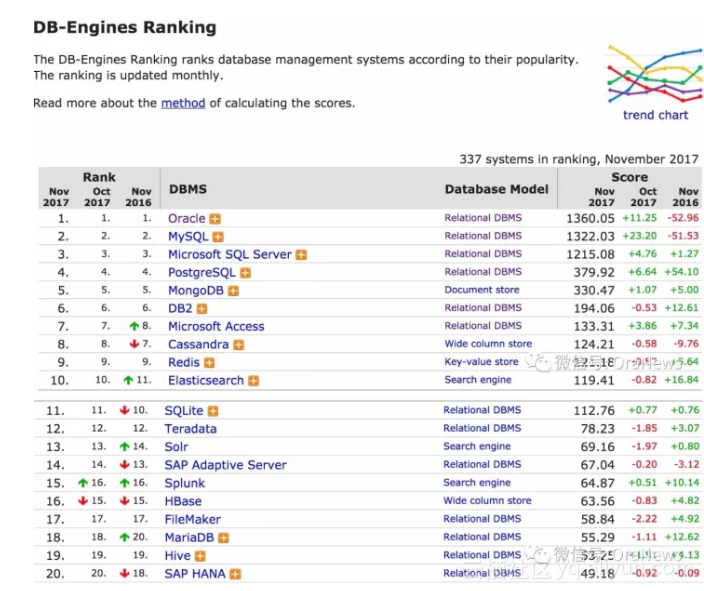Viewport: 704px width, 591px height.
Task: Click the plus icon beside Elasticsearch
Action: (x=254, y=381)
